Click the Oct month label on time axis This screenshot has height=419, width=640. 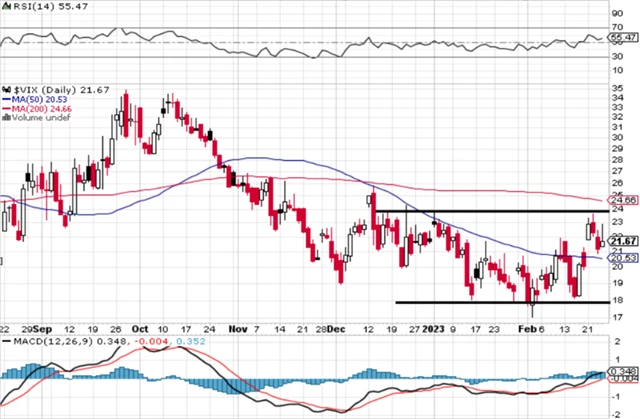point(139,328)
